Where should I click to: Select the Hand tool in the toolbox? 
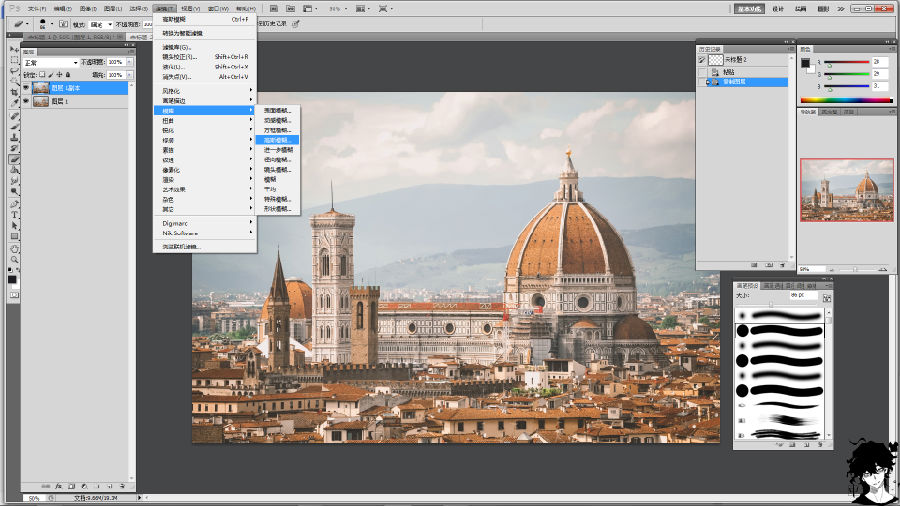[x=14, y=248]
